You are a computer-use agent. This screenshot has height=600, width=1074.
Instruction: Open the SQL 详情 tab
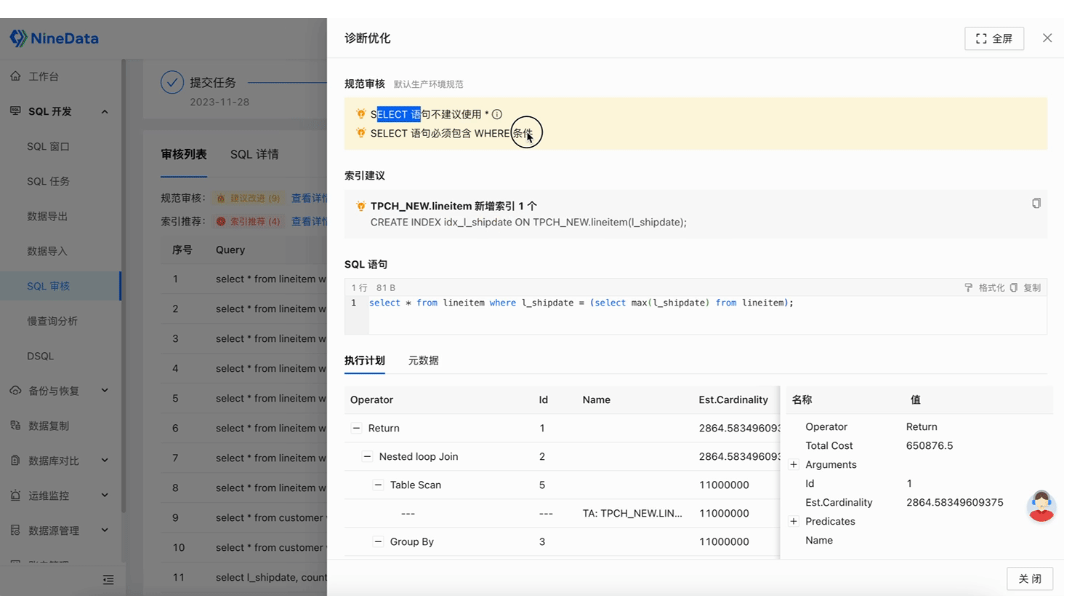pyautogui.click(x=254, y=154)
